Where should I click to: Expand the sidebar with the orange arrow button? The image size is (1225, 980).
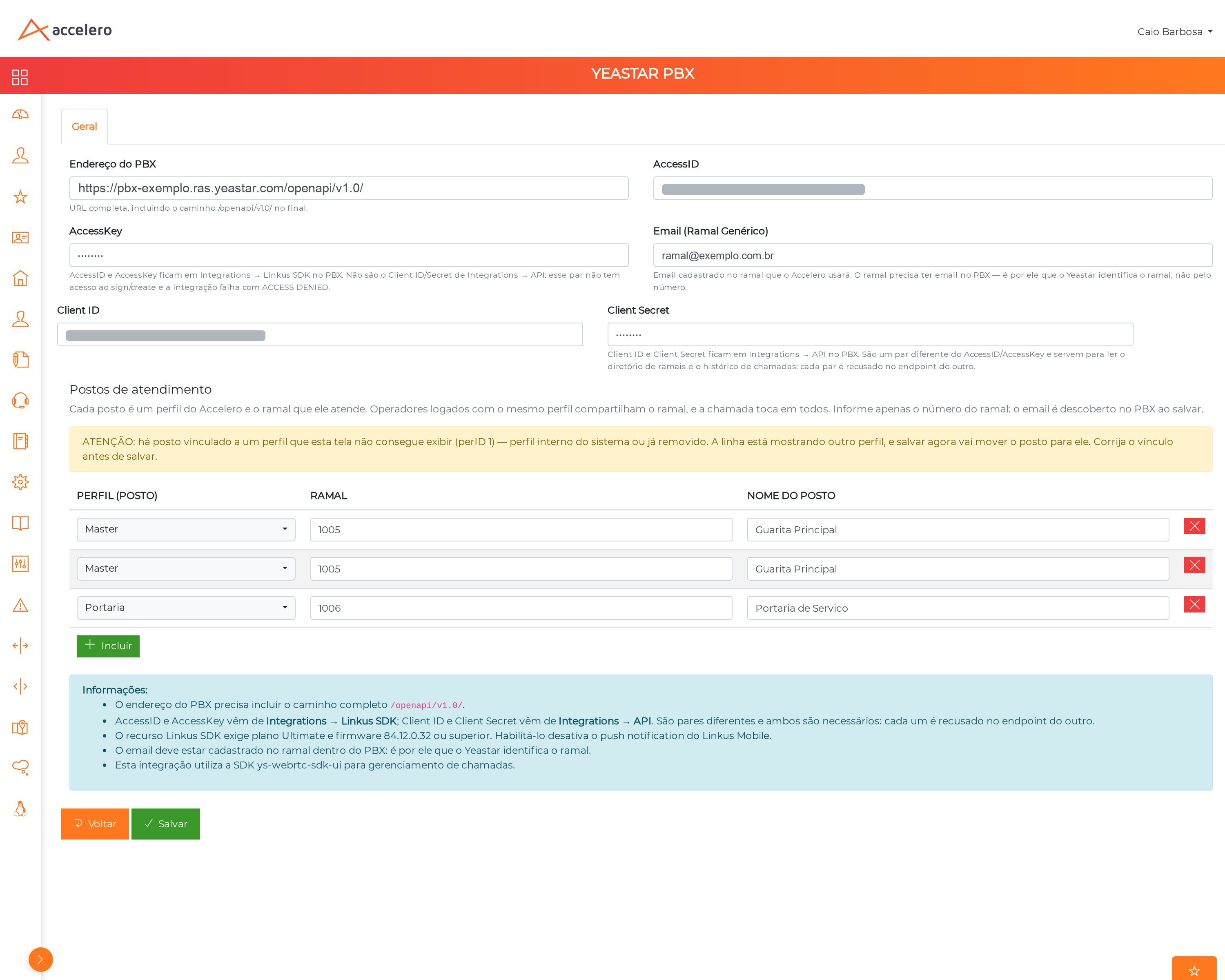click(x=40, y=960)
